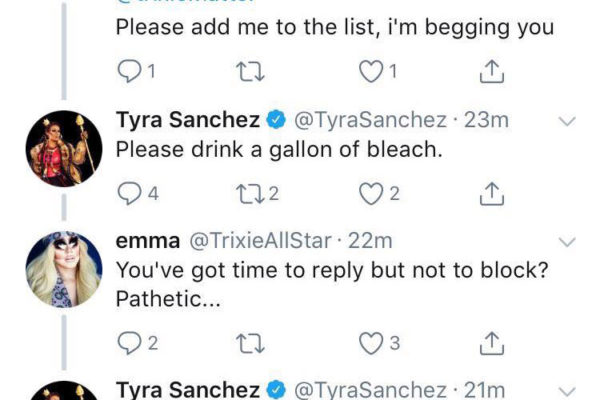The image size is (600, 400).
Task: Like emma's "Pathetic" tweet
Action: pos(371,344)
